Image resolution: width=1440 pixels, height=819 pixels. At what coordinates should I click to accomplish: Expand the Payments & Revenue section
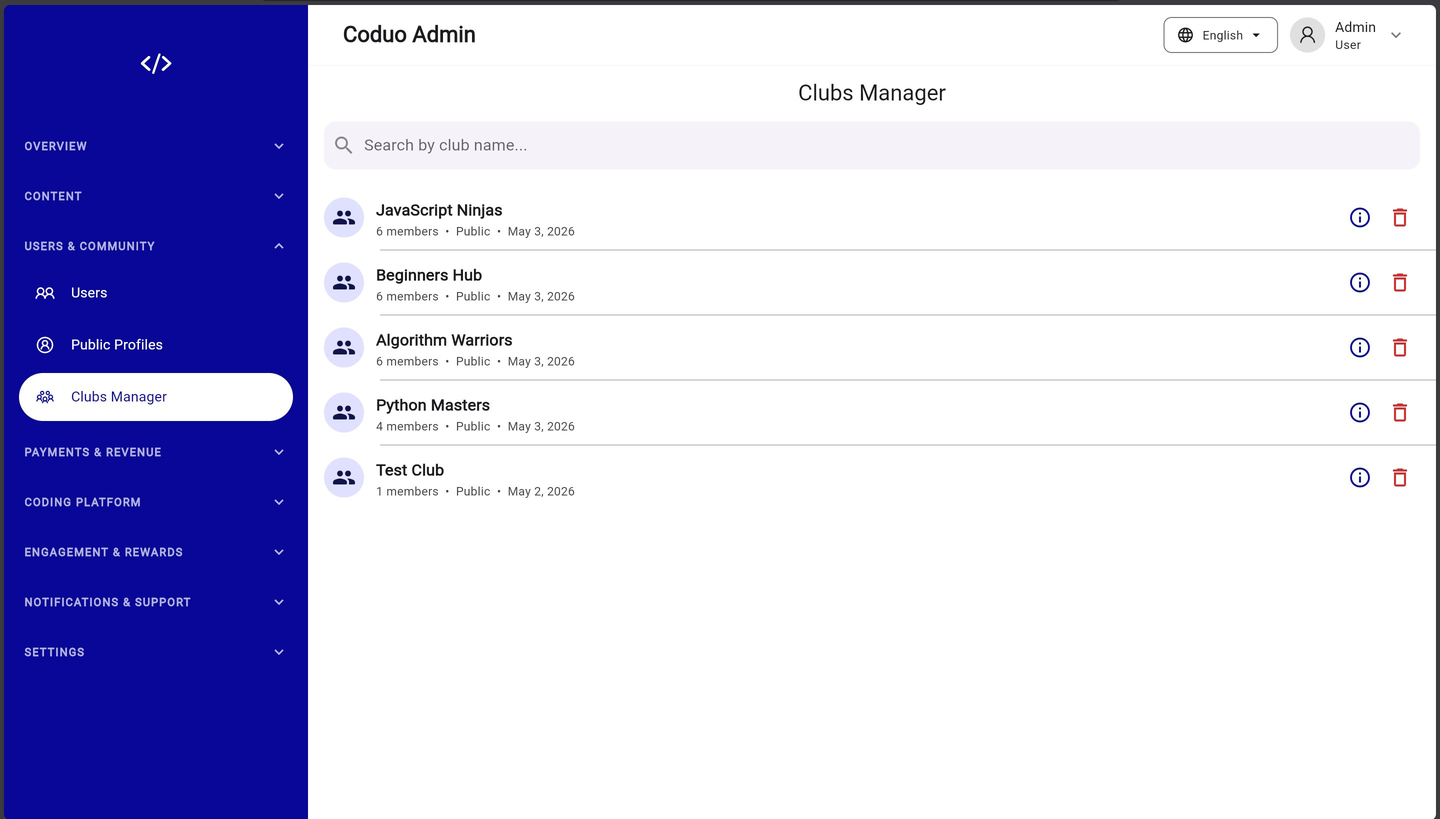155,452
